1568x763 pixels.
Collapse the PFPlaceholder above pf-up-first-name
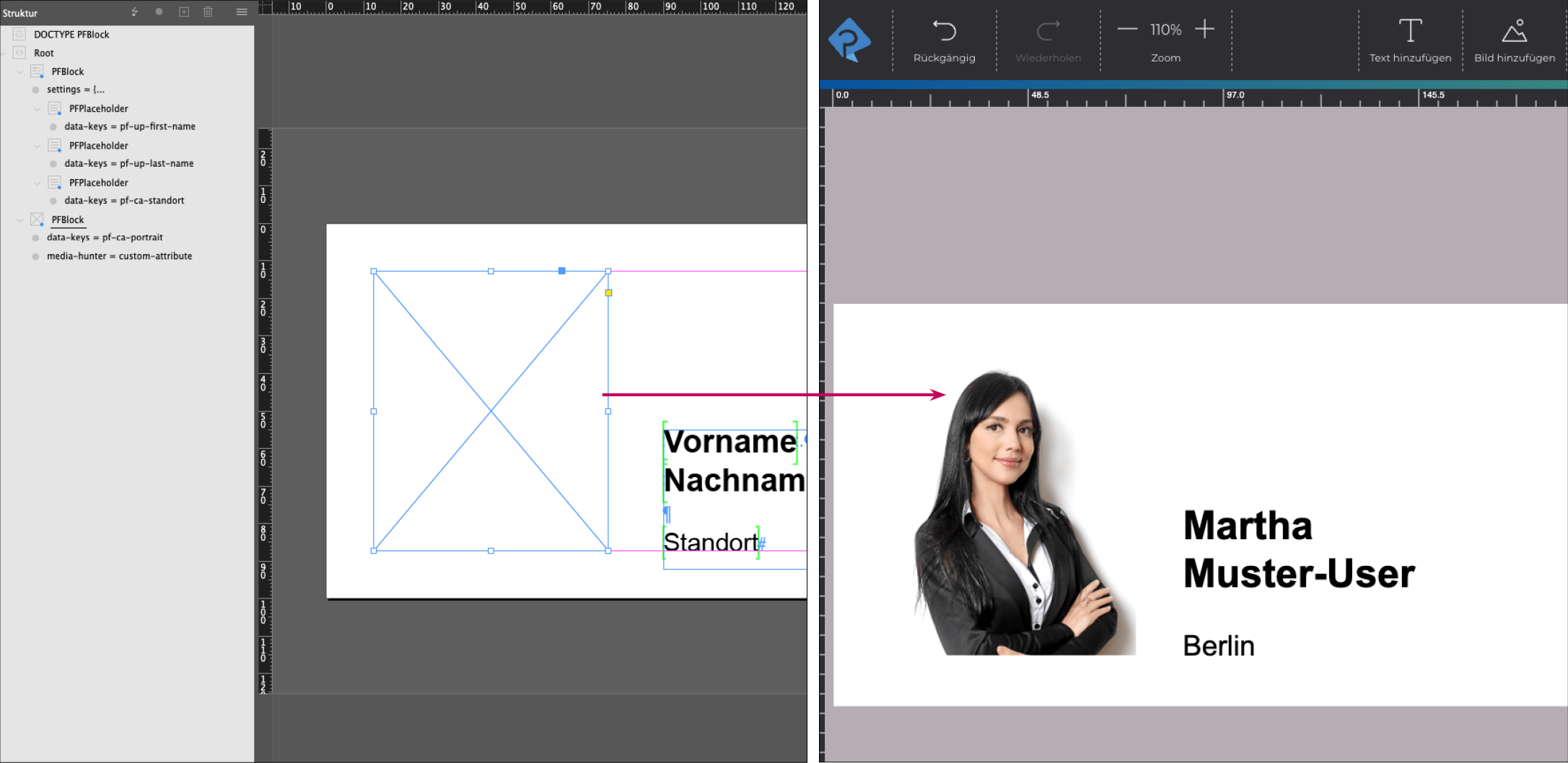[37, 109]
